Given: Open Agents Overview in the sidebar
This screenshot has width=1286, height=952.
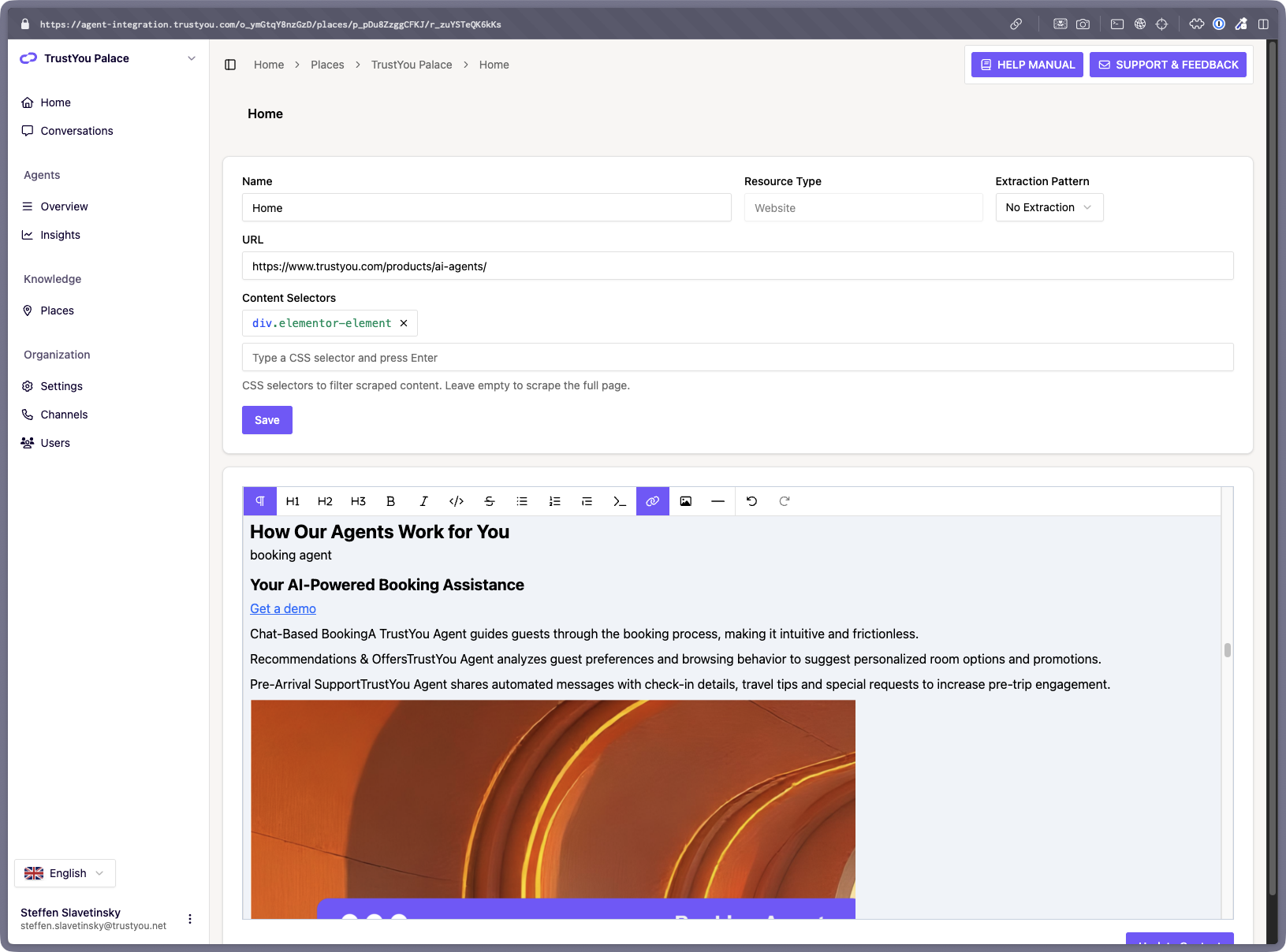Looking at the screenshot, I should tap(64, 206).
